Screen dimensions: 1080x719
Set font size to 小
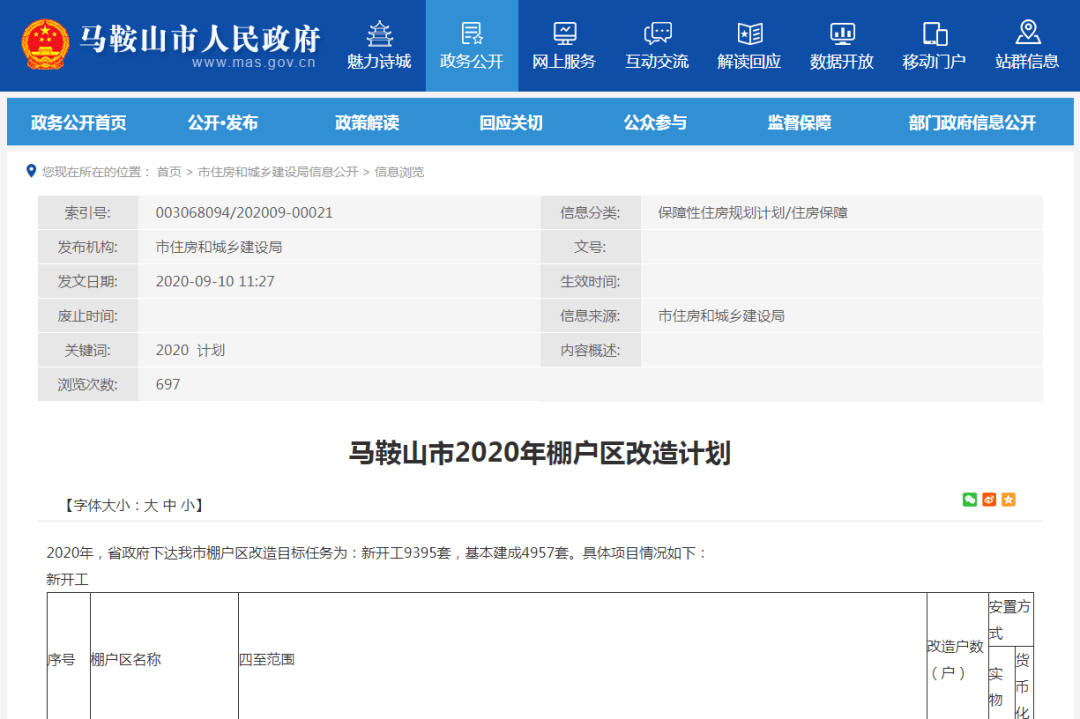coord(189,504)
